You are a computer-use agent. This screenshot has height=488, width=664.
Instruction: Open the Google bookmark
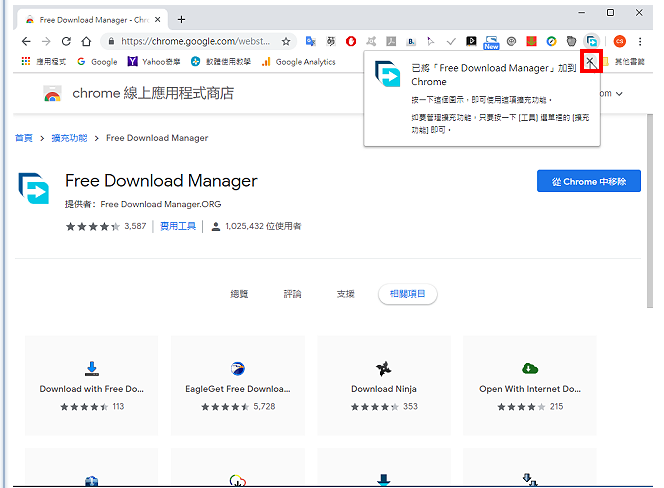pos(97,62)
